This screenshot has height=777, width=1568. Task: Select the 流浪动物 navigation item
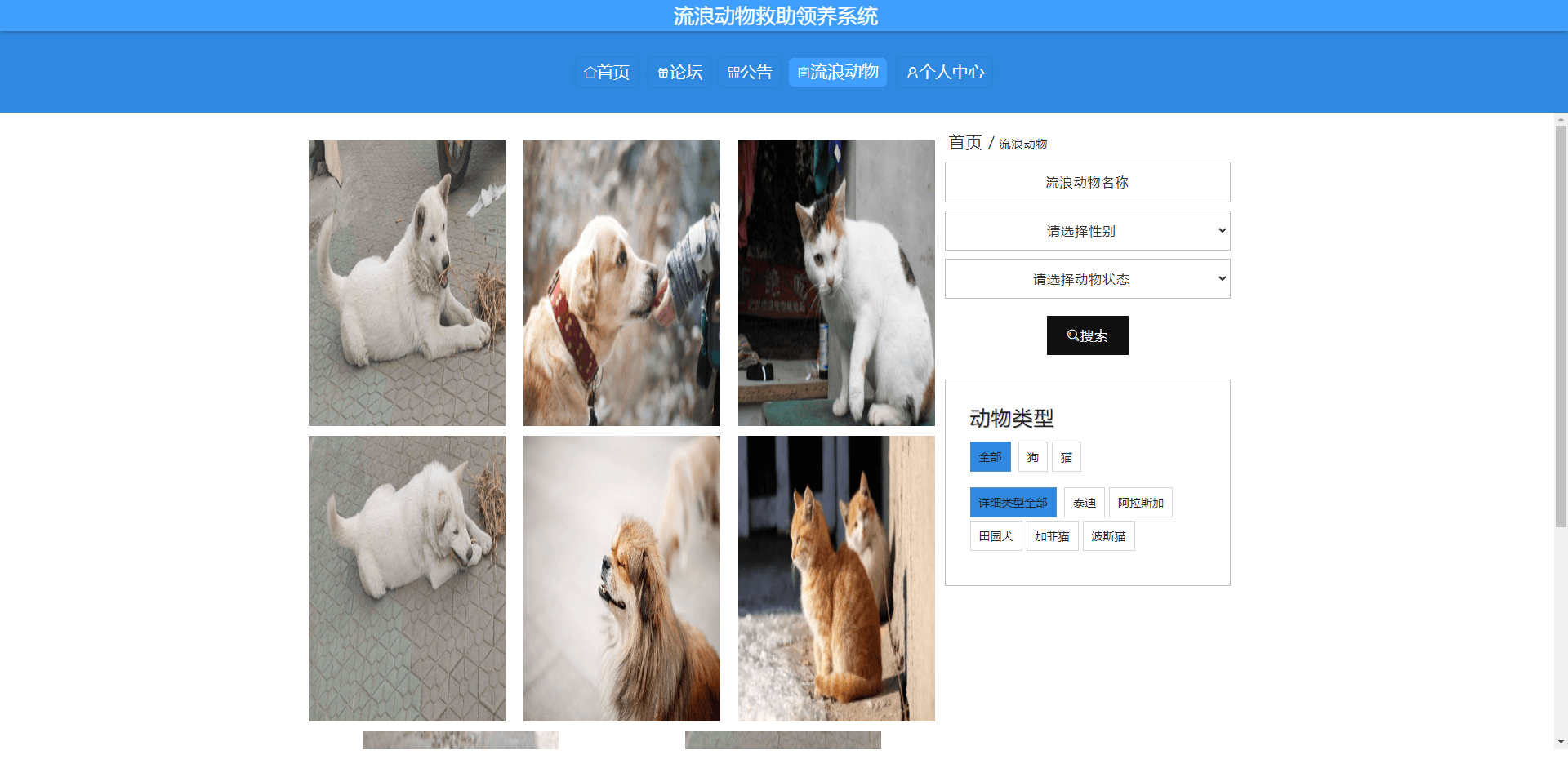click(838, 72)
